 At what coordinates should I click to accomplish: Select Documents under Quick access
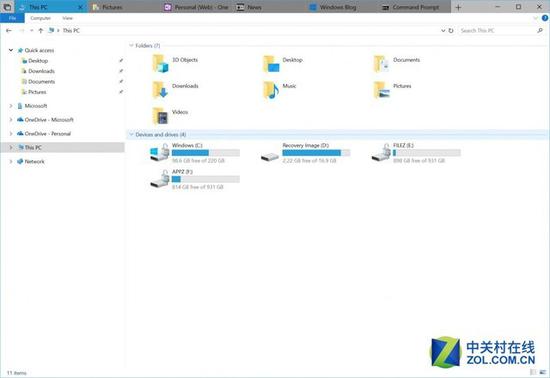click(41, 81)
